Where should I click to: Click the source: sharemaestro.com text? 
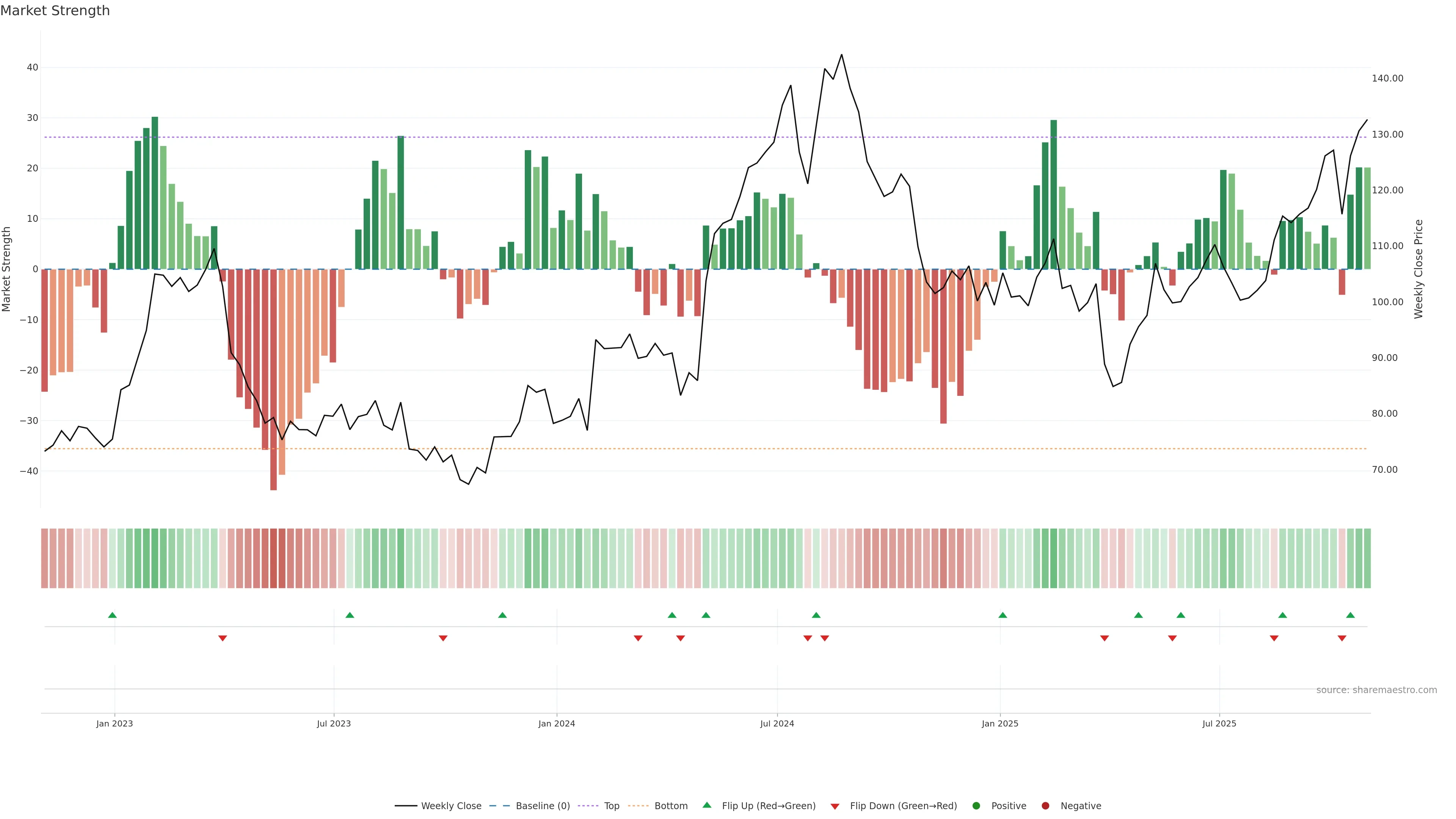tap(1376, 690)
